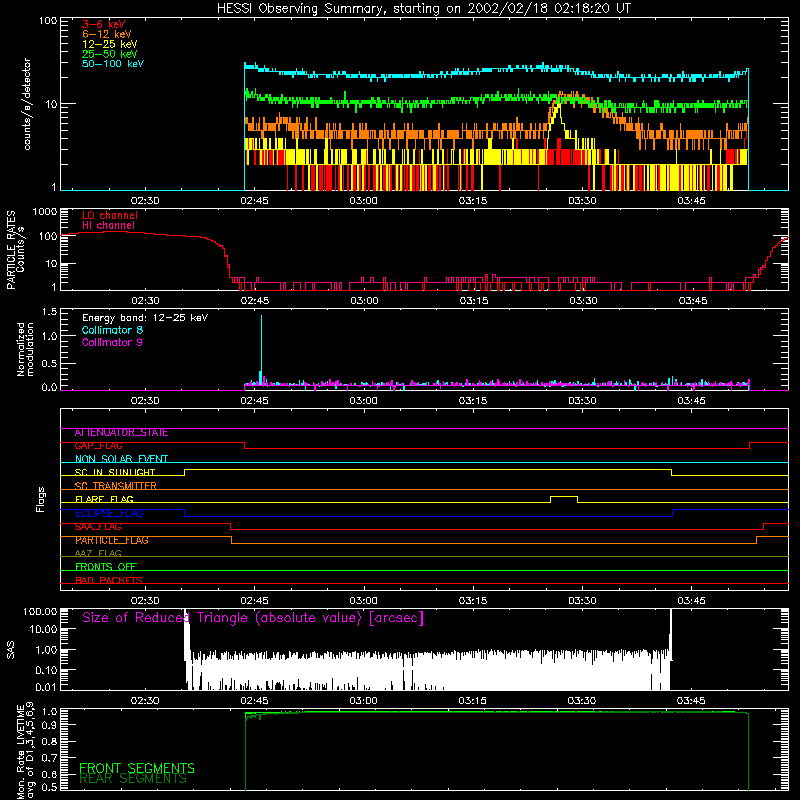Image resolution: width=800 pixels, height=800 pixels.
Task: Click the 1000 y-axis value in particle rates plot
Action: [45, 212]
